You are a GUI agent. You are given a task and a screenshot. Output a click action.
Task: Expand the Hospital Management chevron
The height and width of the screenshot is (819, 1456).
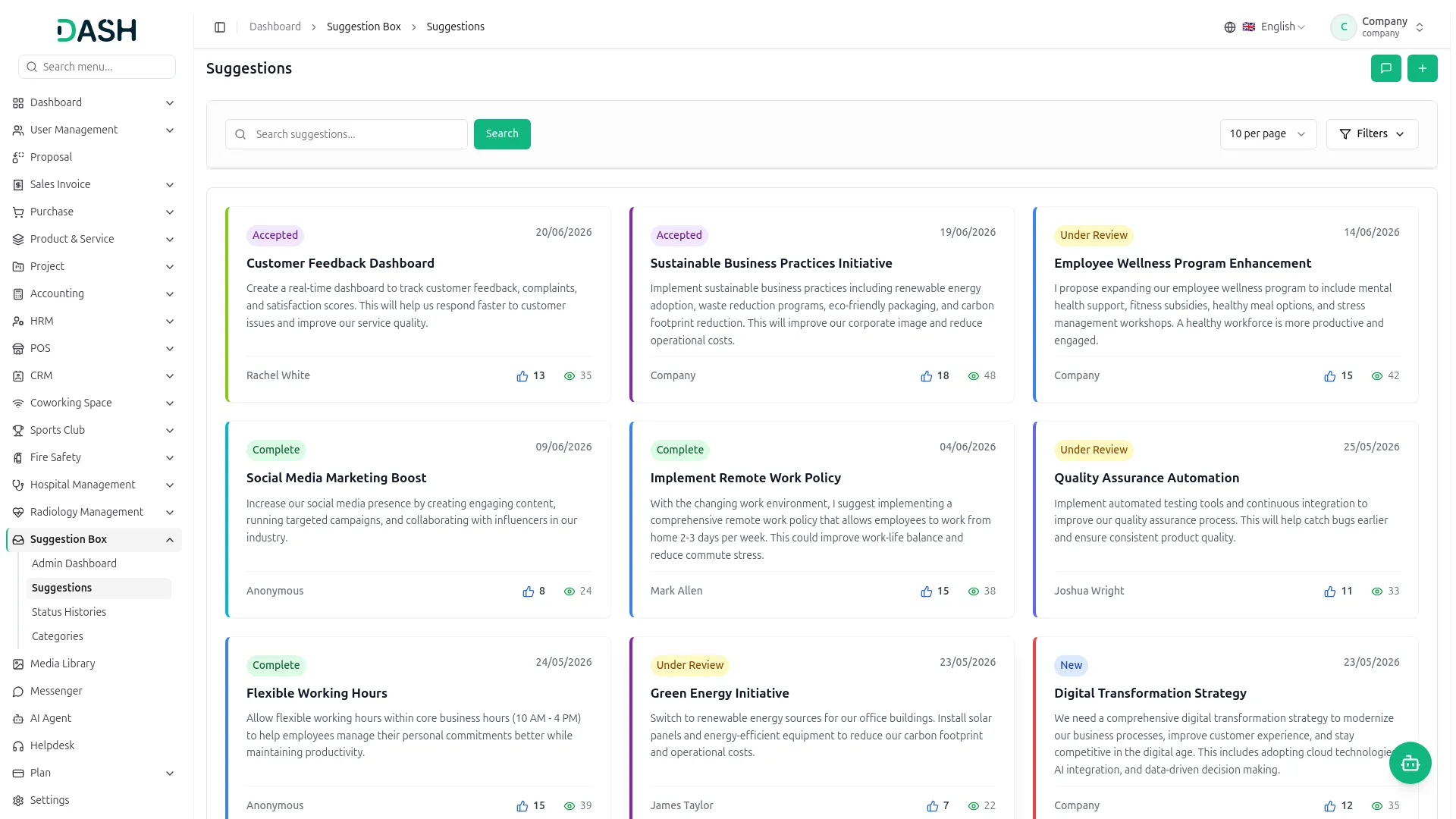click(x=170, y=485)
